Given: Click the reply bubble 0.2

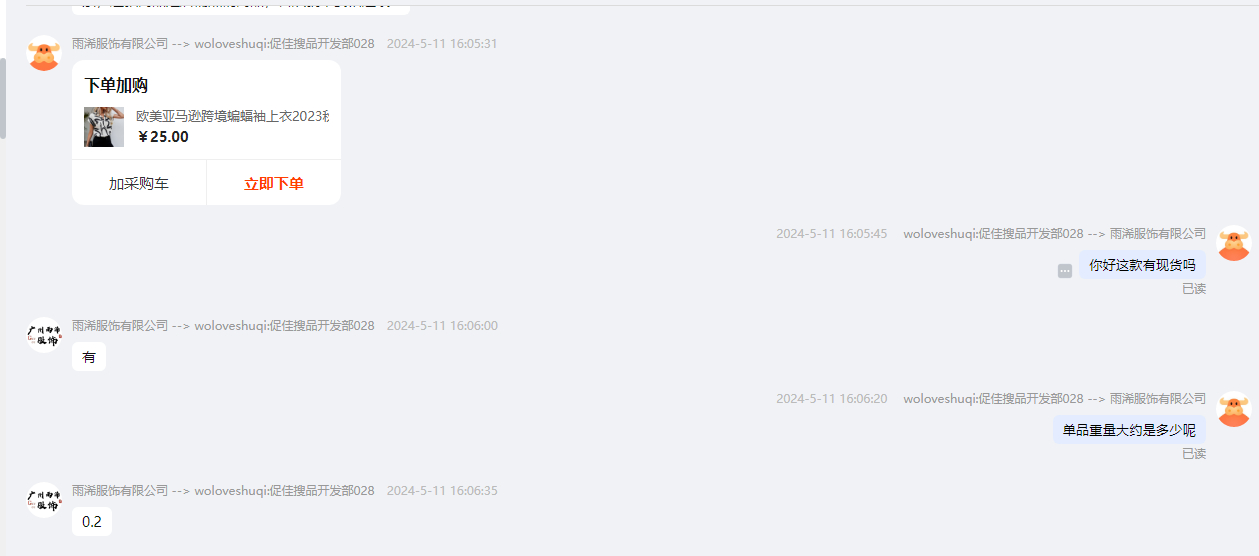Looking at the screenshot, I should pyautogui.click(x=92, y=522).
